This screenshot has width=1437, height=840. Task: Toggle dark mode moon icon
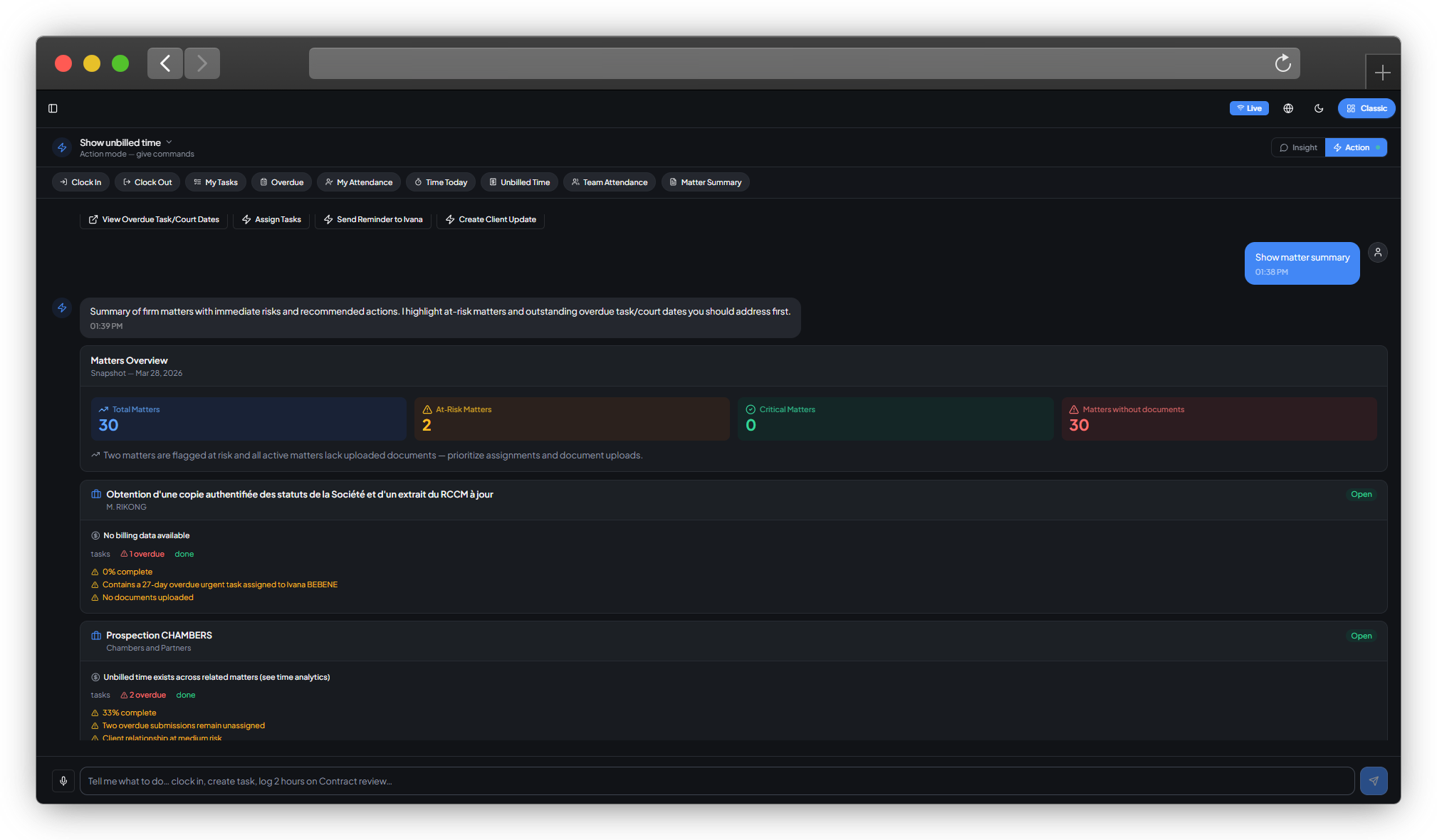[x=1319, y=108]
